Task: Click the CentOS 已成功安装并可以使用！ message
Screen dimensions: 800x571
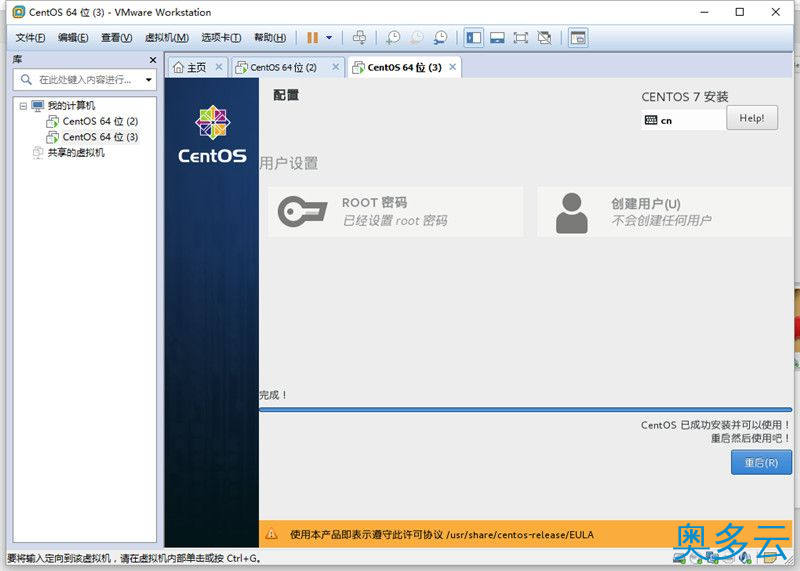Action: (715, 425)
